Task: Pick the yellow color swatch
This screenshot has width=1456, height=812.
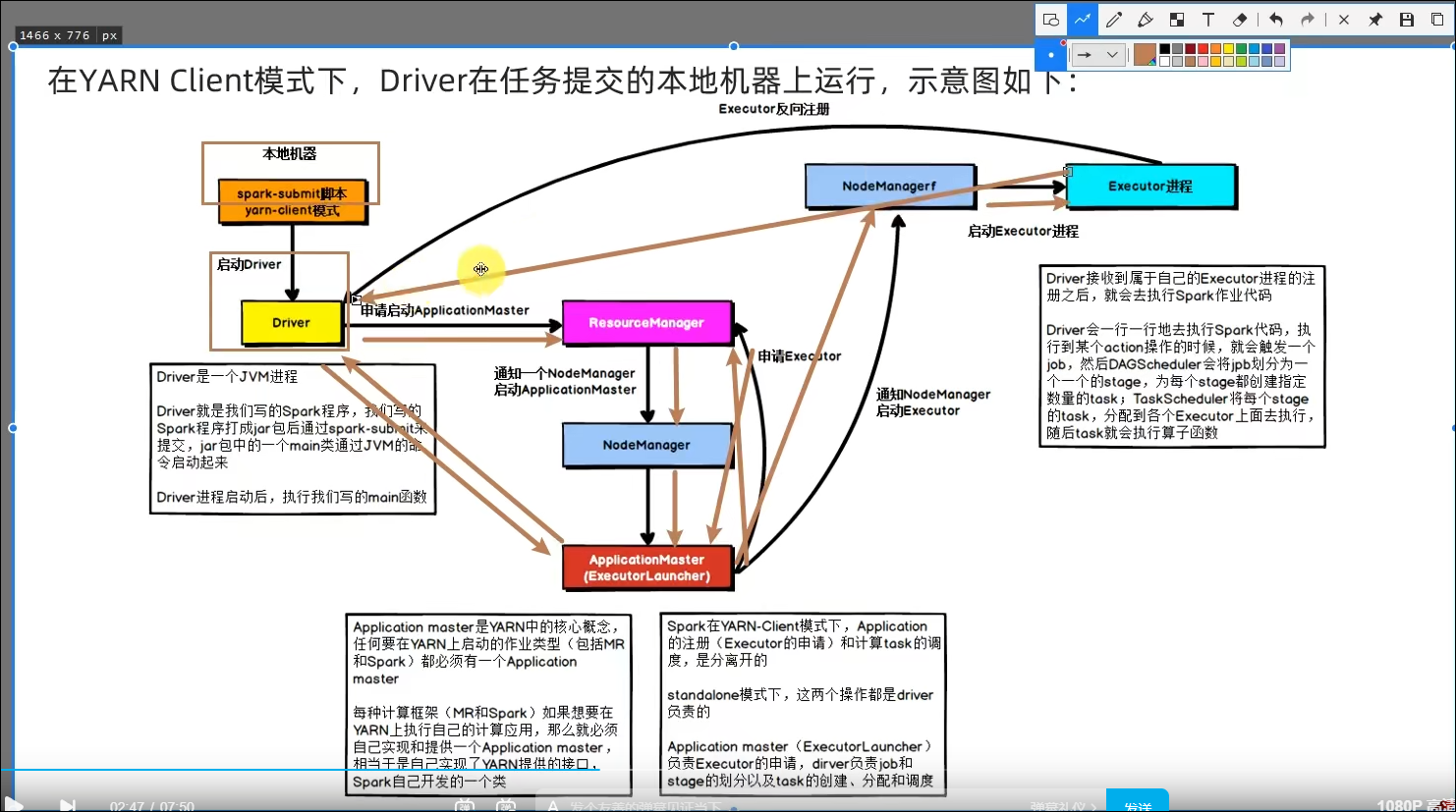Action: [1228, 49]
